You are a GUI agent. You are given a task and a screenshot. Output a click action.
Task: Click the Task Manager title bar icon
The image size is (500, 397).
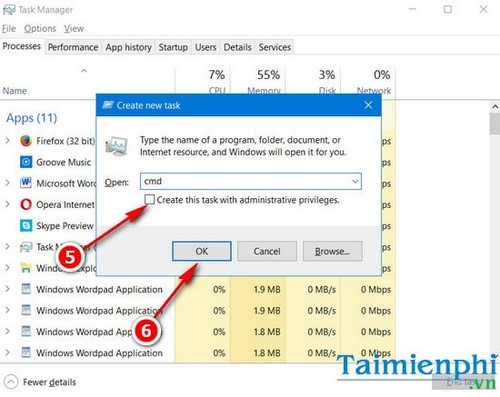coord(8,10)
